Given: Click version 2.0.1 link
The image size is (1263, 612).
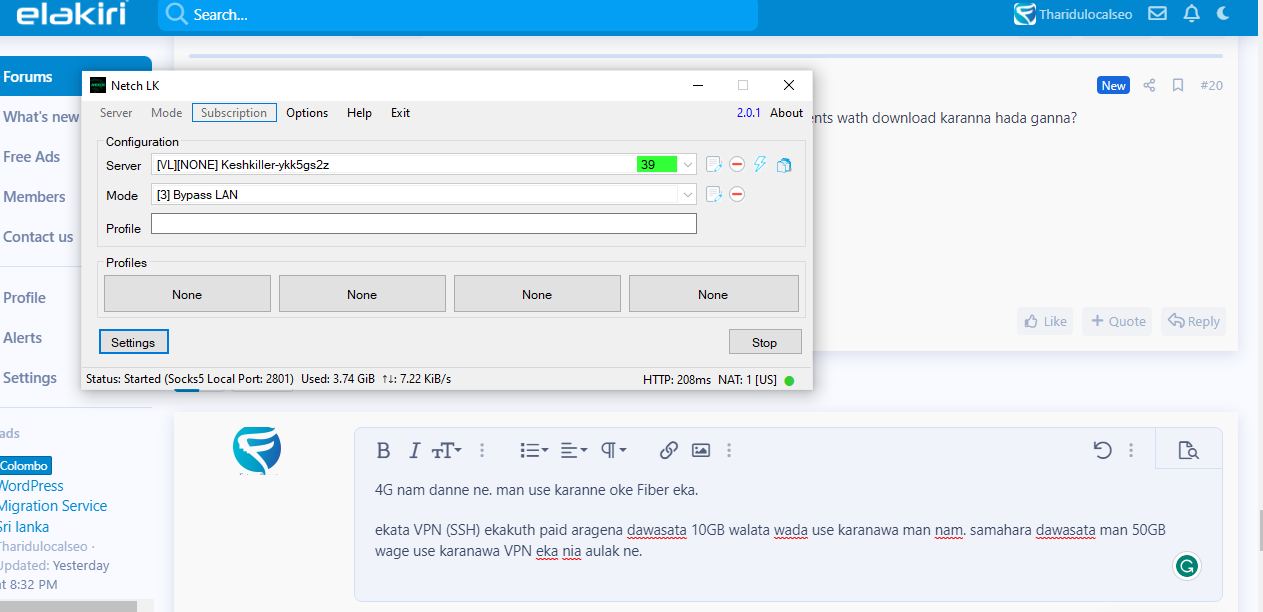Looking at the screenshot, I should point(749,113).
